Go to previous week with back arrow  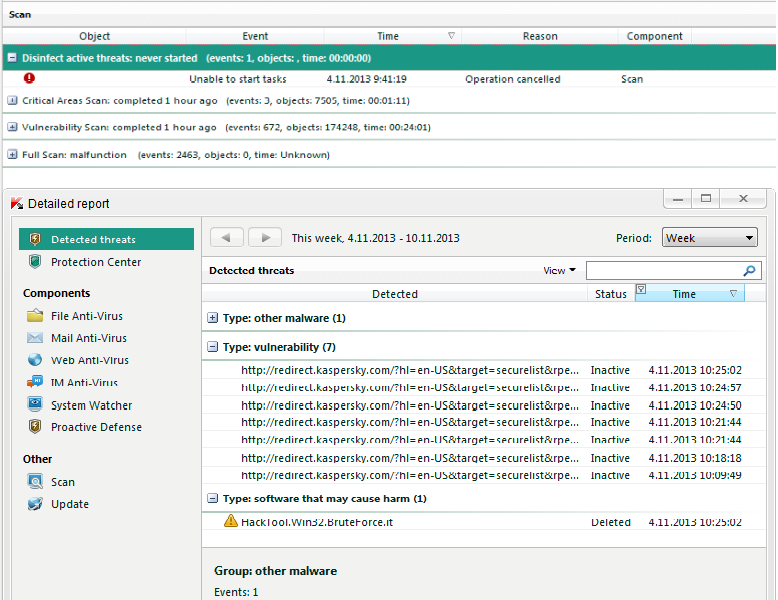[x=227, y=238]
